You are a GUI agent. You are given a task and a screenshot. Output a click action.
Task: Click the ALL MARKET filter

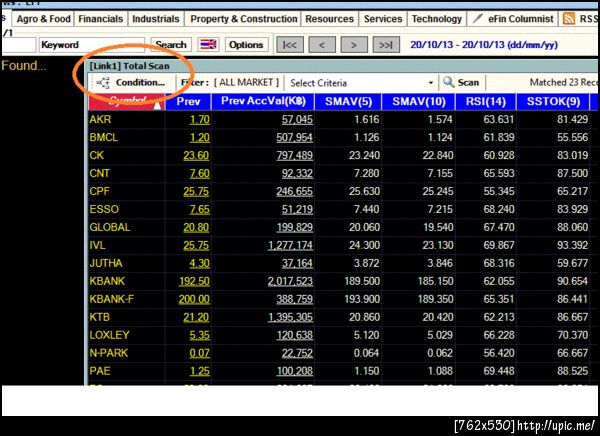(246, 83)
